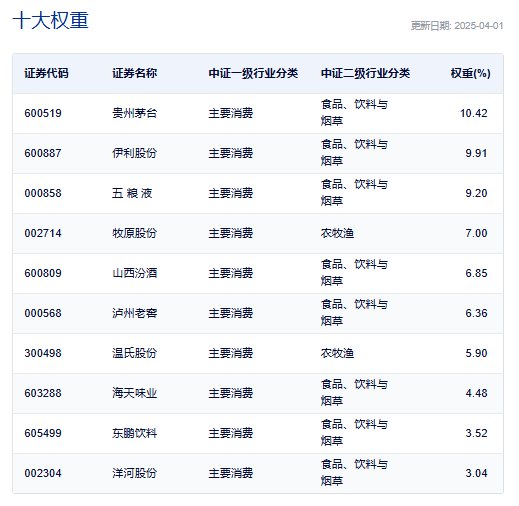Click 食品、饮料与烟草 in the 贵州茅台 row

pos(354,113)
